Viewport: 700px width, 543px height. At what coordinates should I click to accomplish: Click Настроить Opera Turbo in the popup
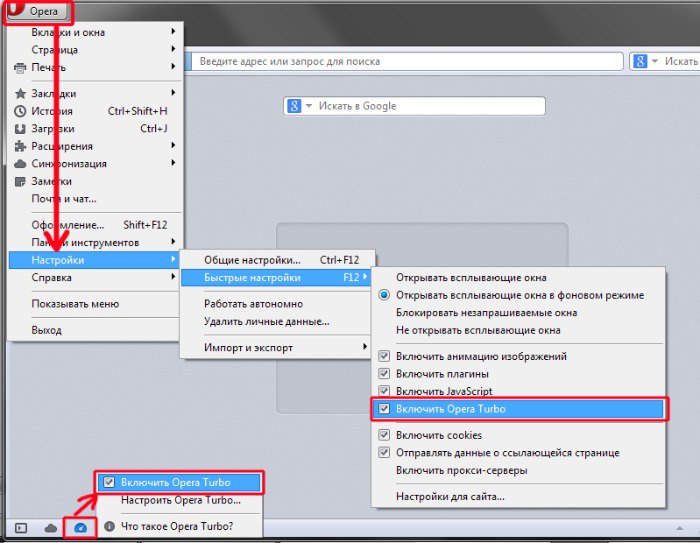[x=180, y=500]
